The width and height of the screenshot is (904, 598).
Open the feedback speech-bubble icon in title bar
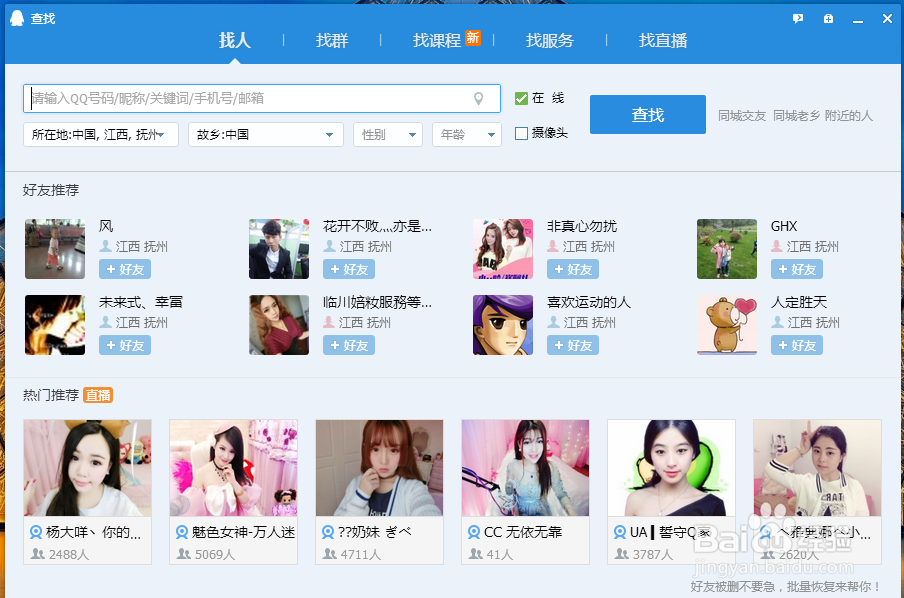pos(797,17)
